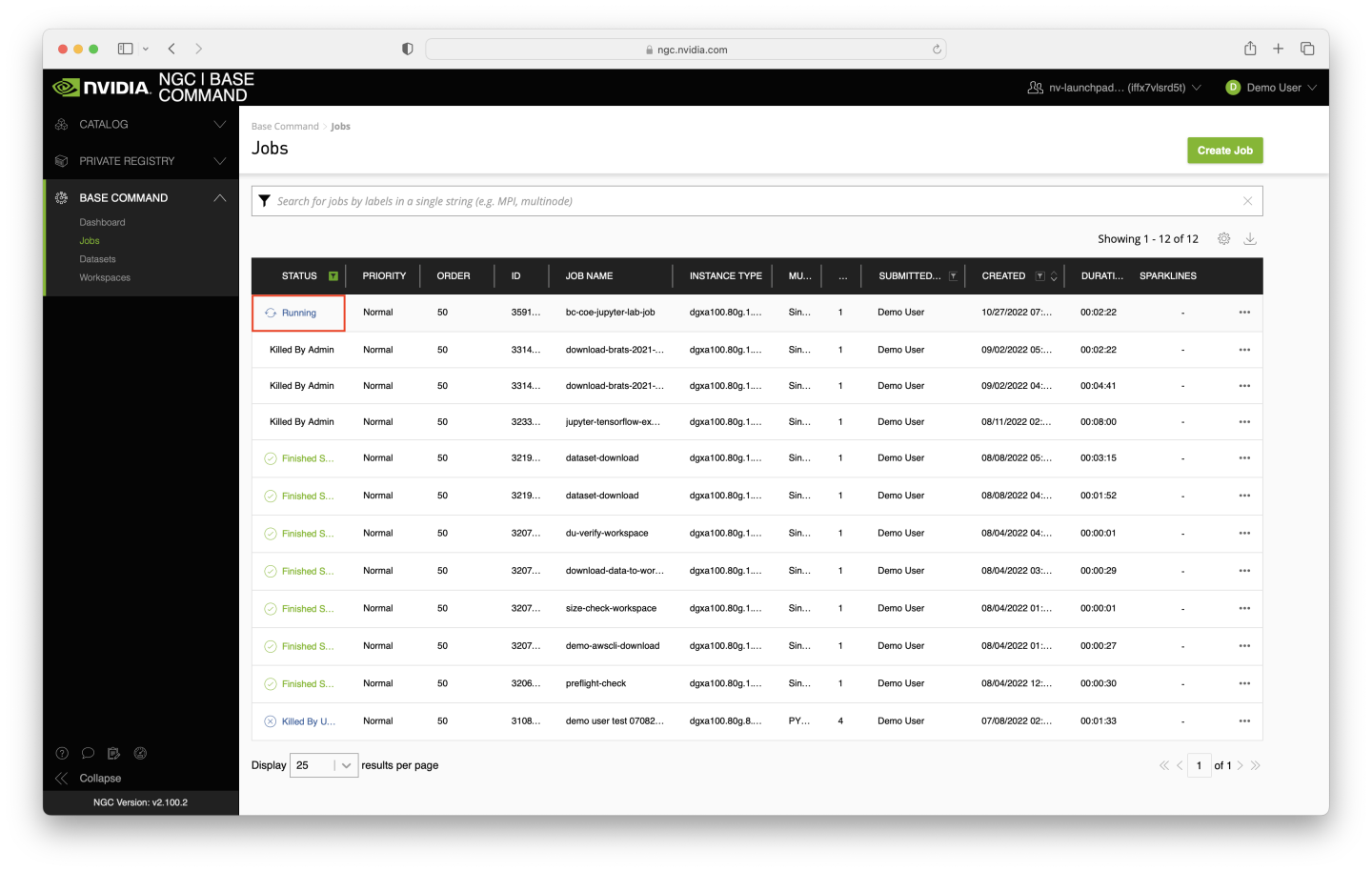Click the PRIORITY column header
1372x872 pixels.
[x=384, y=276]
